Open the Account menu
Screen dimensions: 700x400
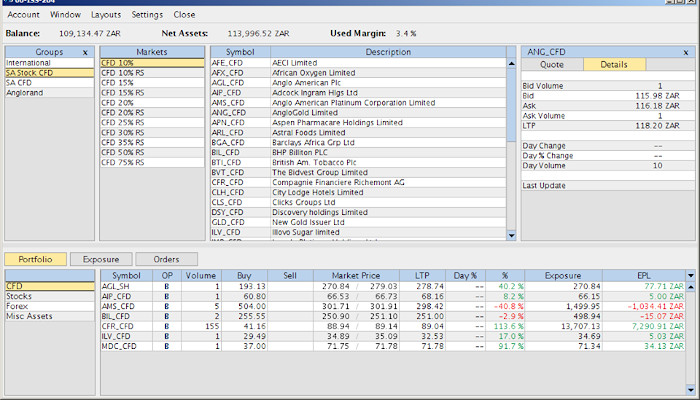point(23,15)
